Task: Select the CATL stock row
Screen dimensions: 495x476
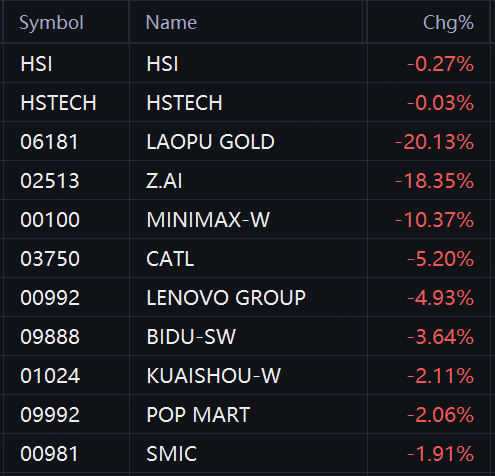Action: 247,259
